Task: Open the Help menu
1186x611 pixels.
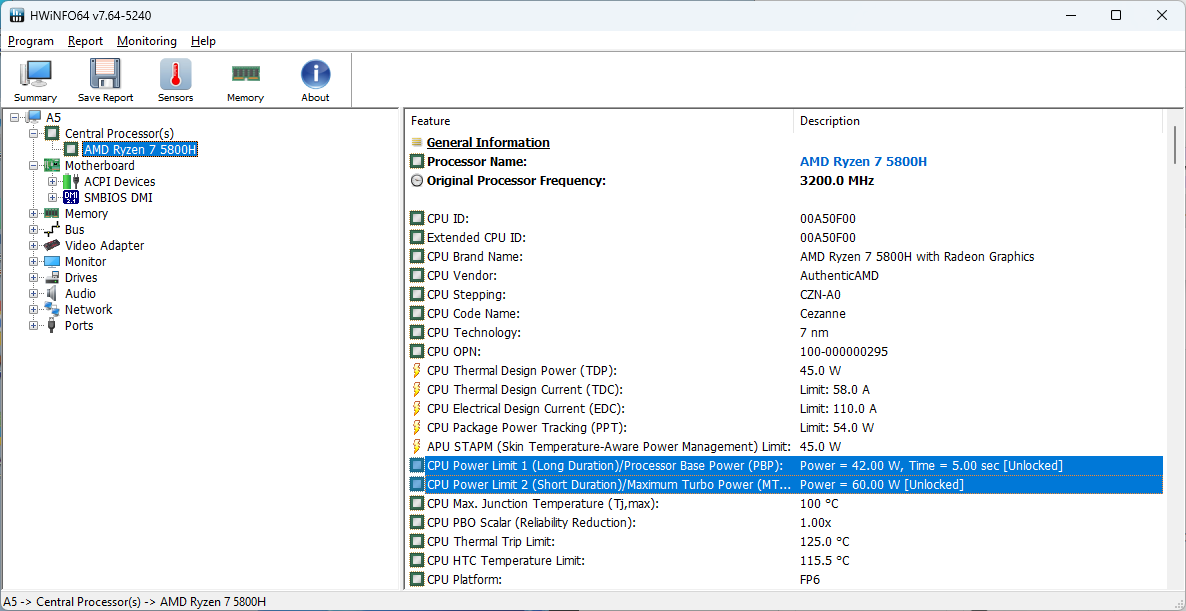Action: click(203, 41)
